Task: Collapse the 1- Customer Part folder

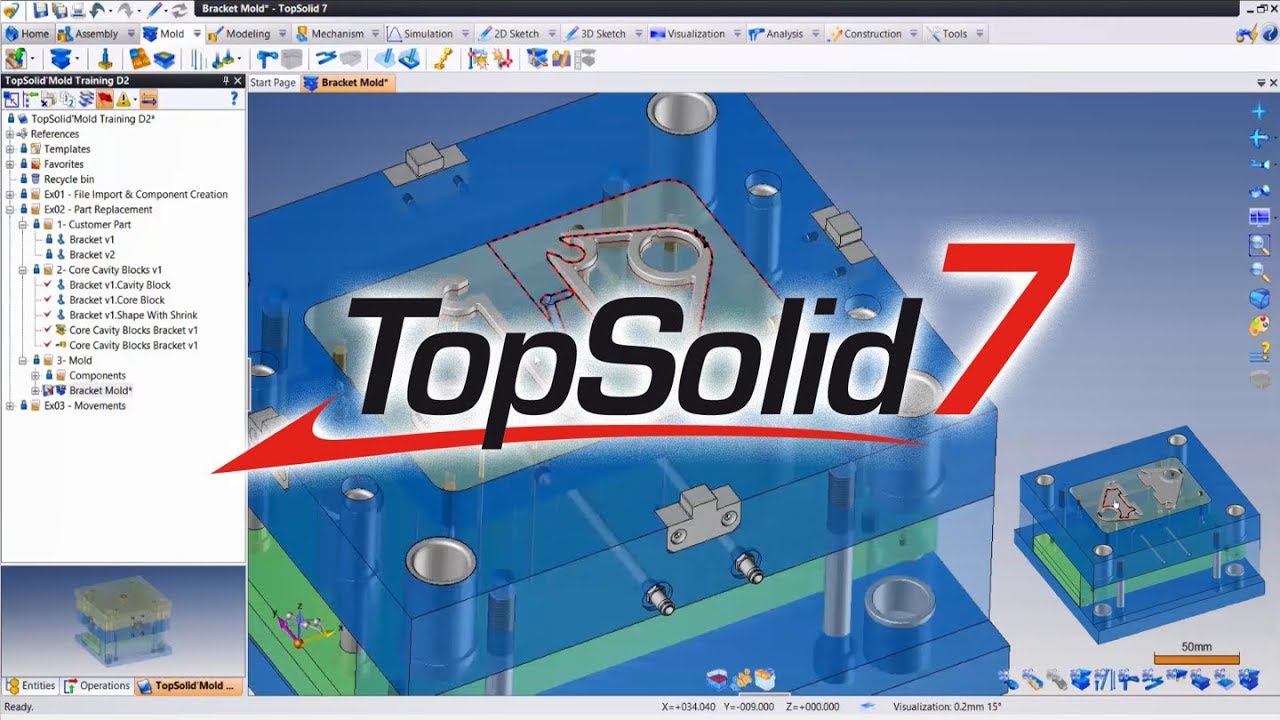Action: coord(22,224)
